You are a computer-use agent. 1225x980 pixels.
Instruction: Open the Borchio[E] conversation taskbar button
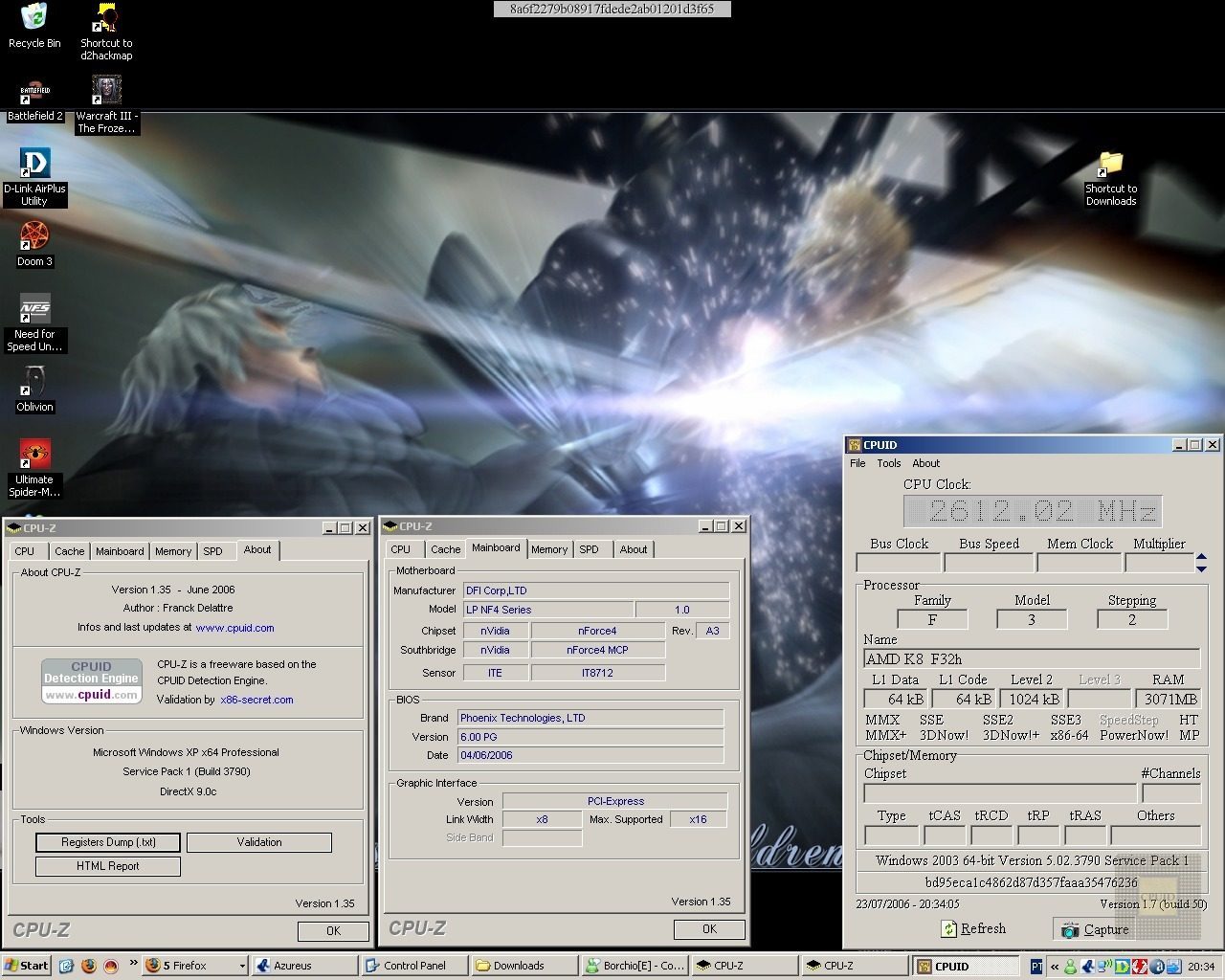coord(635,966)
